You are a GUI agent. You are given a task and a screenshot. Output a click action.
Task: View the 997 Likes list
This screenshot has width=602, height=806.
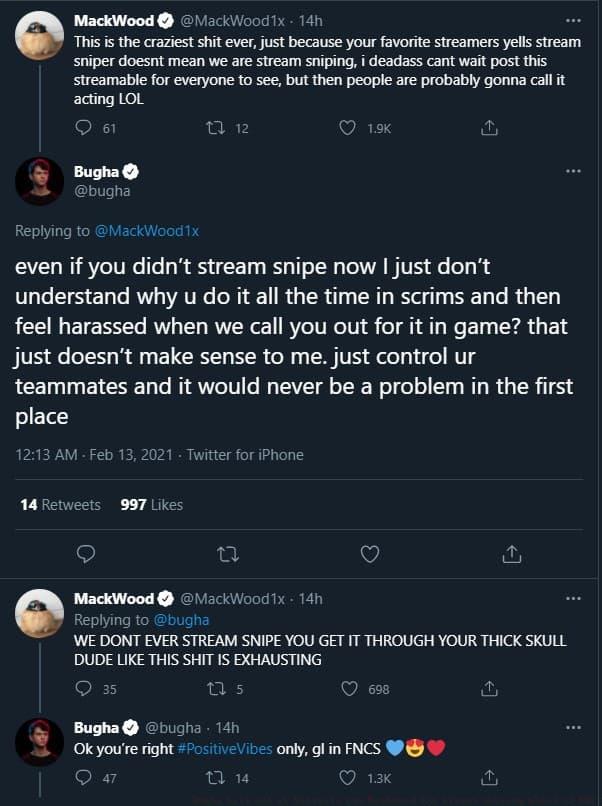coord(151,505)
